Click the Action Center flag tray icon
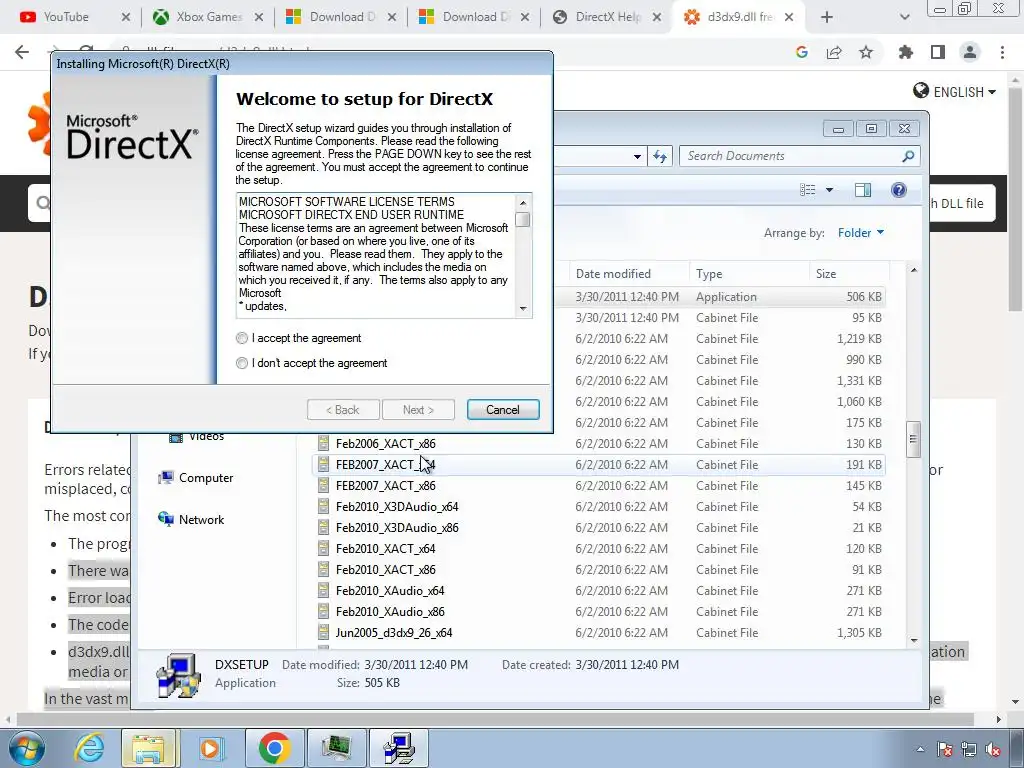1024x768 pixels. (x=944, y=749)
